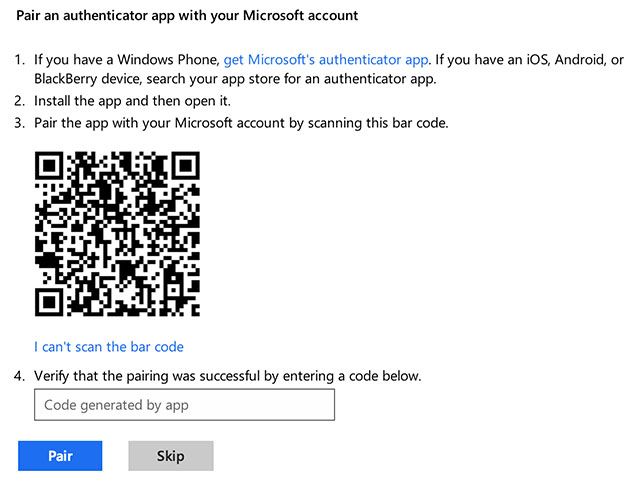Click 'Install the app and then open it'
This screenshot has height=486, width=640.
[133, 101]
